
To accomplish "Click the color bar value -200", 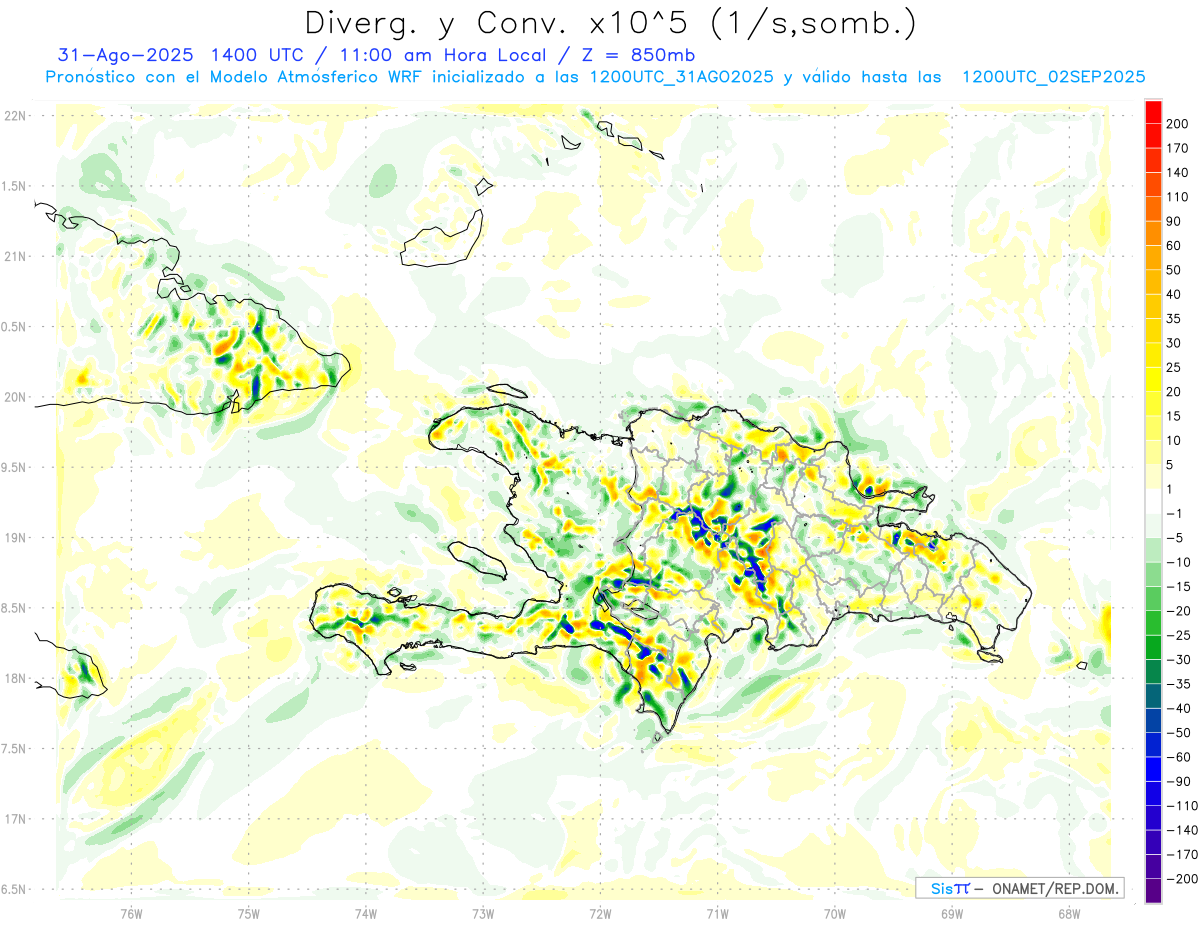I will (x=1182, y=879).
